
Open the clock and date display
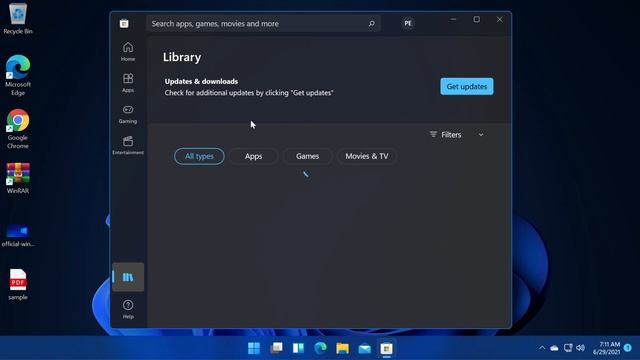pos(606,348)
